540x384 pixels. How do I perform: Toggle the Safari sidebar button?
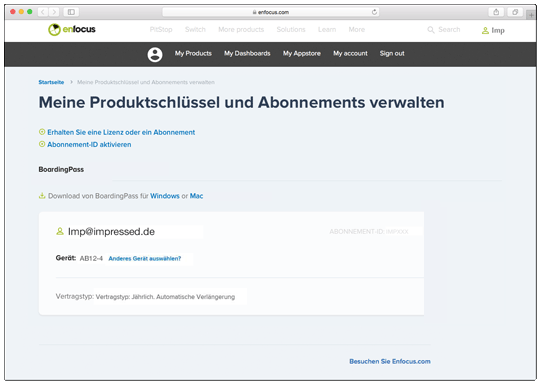coord(71,12)
